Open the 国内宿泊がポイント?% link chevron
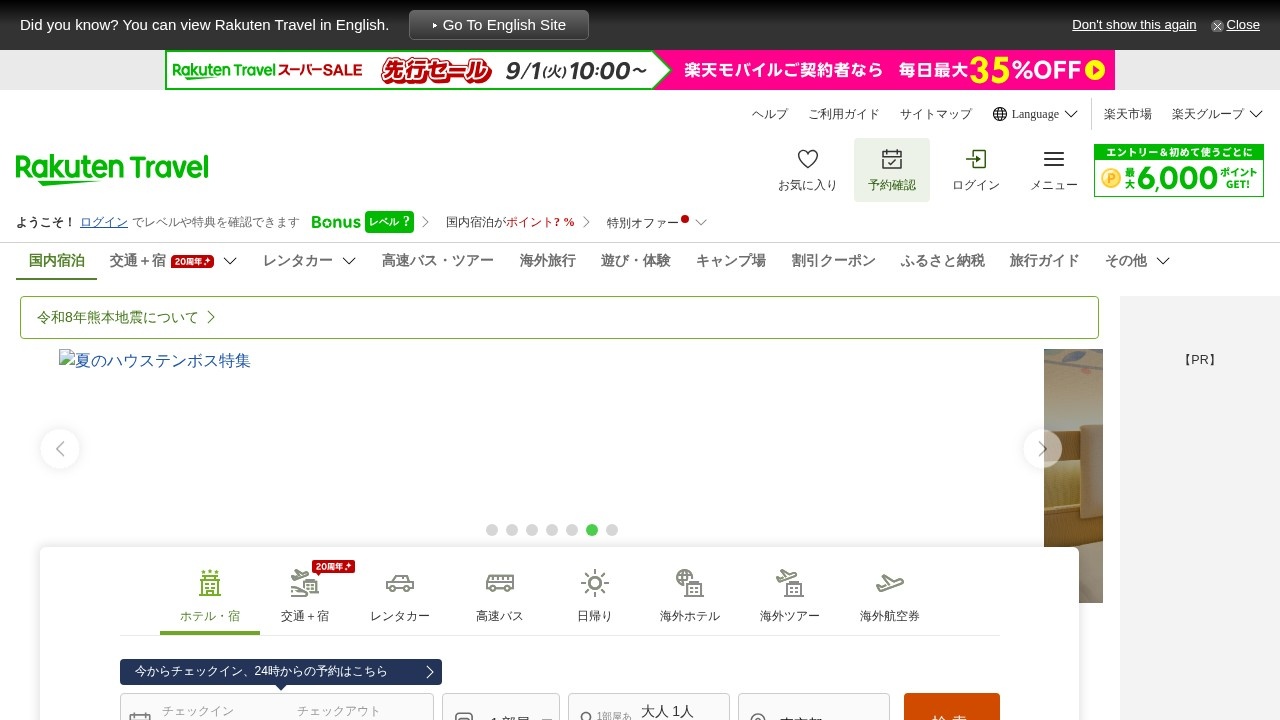The width and height of the screenshot is (1280, 720). (586, 222)
